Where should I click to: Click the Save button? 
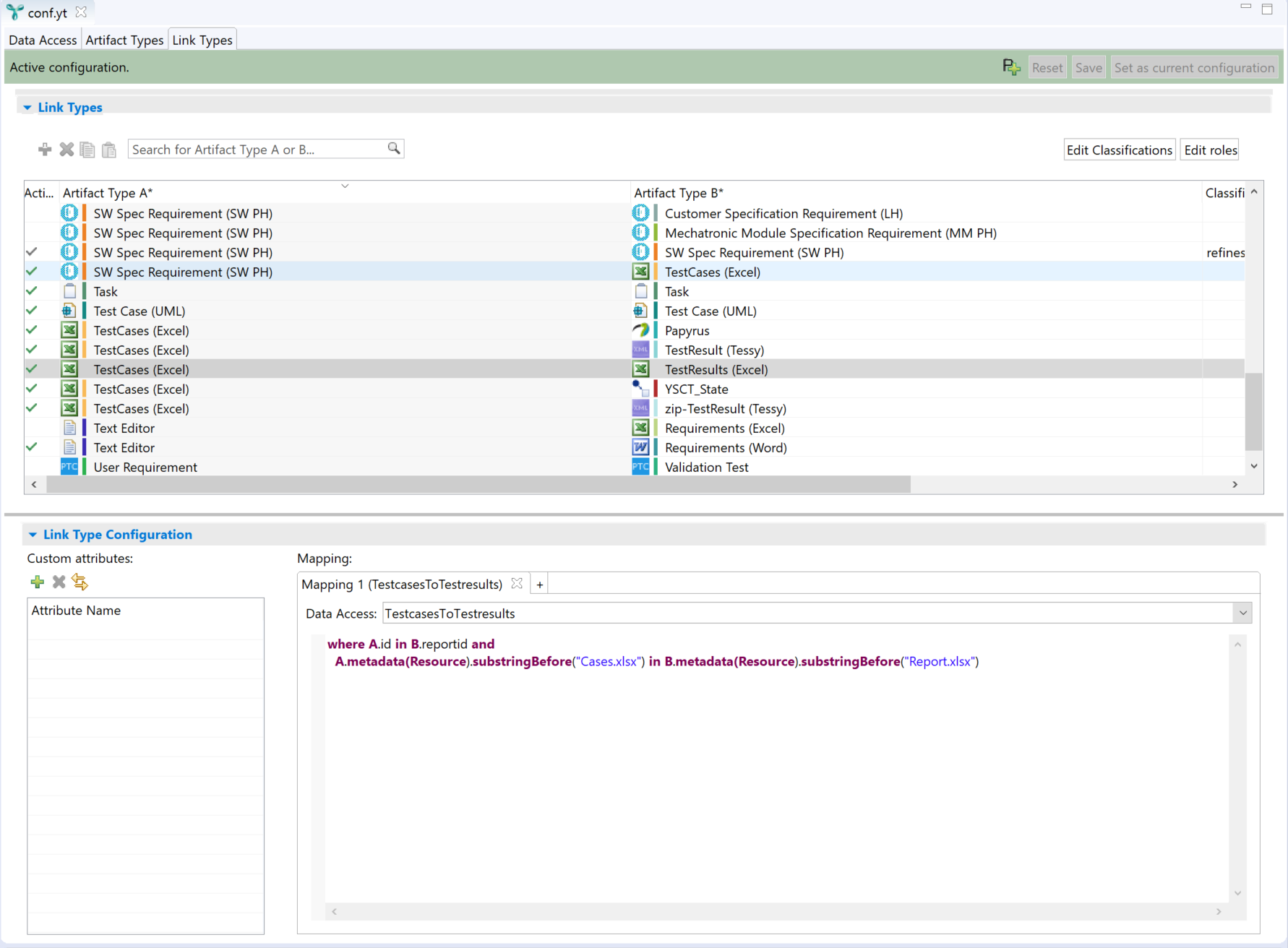tap(1089, 68)
